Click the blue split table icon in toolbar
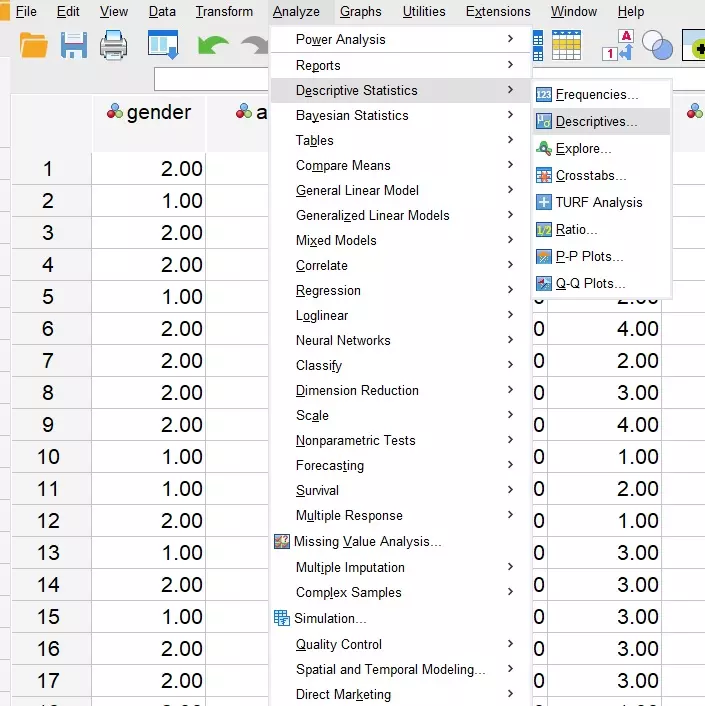This screenshot has height=706, width=705. [x=538, y=45]
